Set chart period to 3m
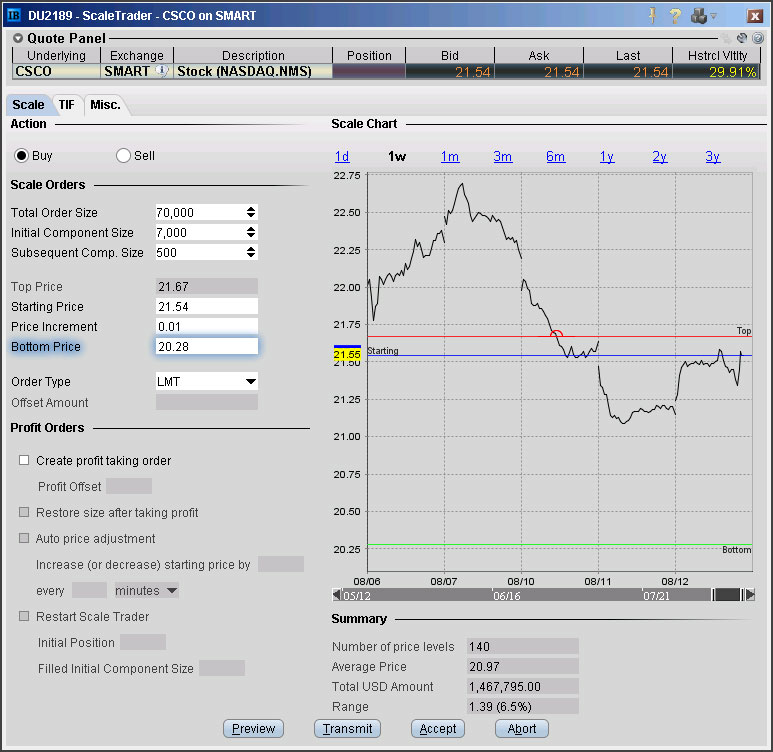This screenshot has width=773, height=752. pos(502,157)
